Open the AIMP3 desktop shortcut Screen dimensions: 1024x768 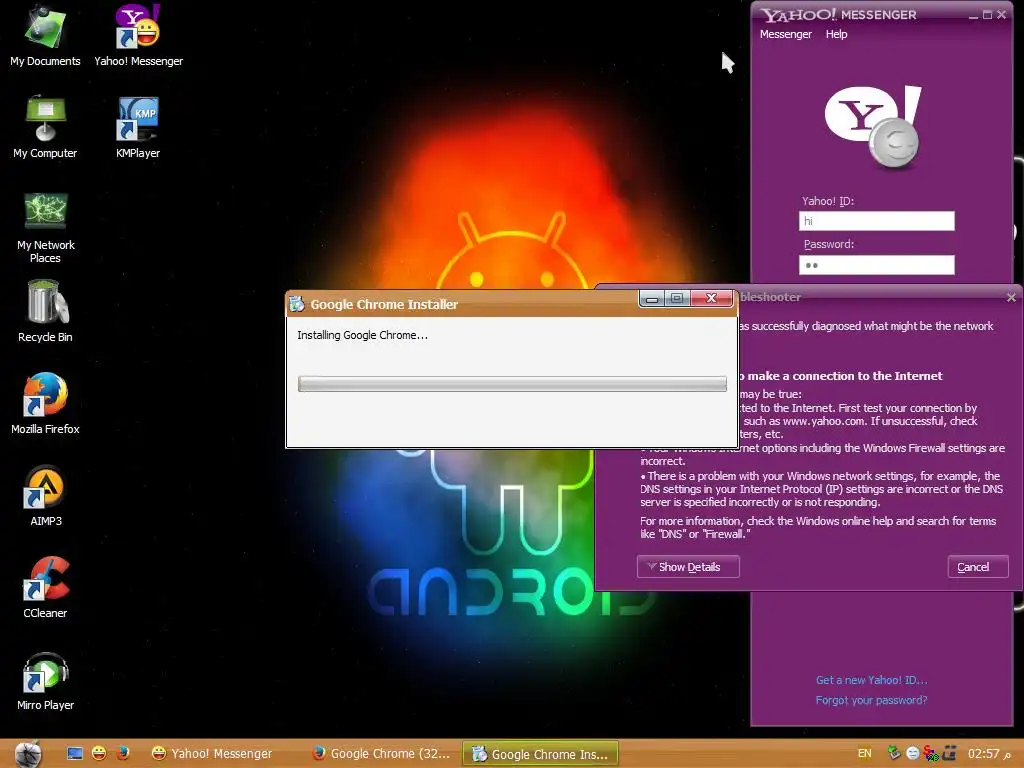tap(45, 496)
